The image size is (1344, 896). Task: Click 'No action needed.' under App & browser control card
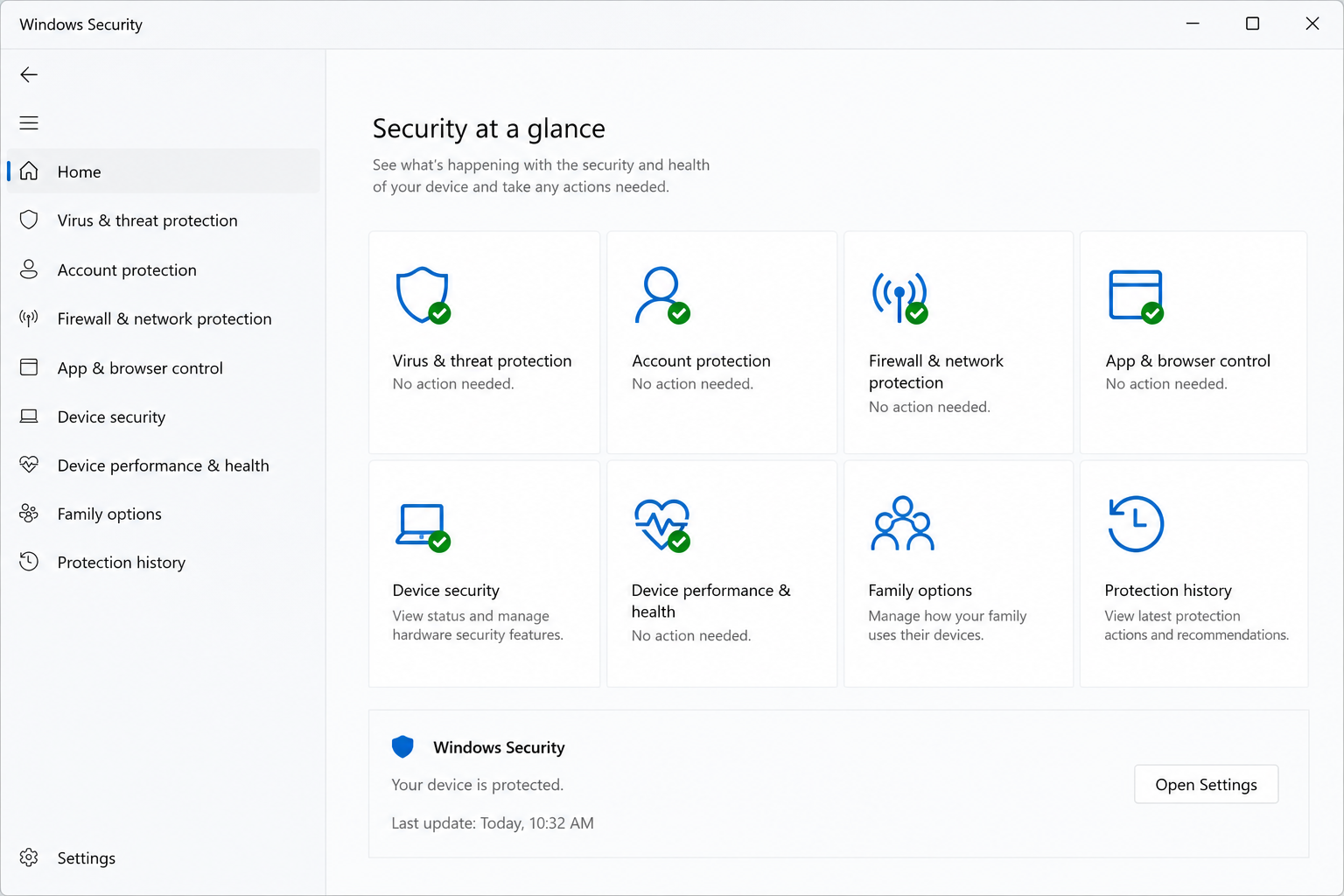coord(1166,384)
